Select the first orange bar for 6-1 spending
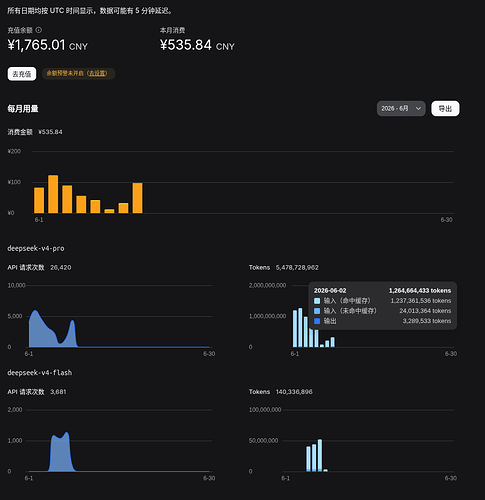The height and width of the screenshot is (500, 485). (x=39, y=200)
